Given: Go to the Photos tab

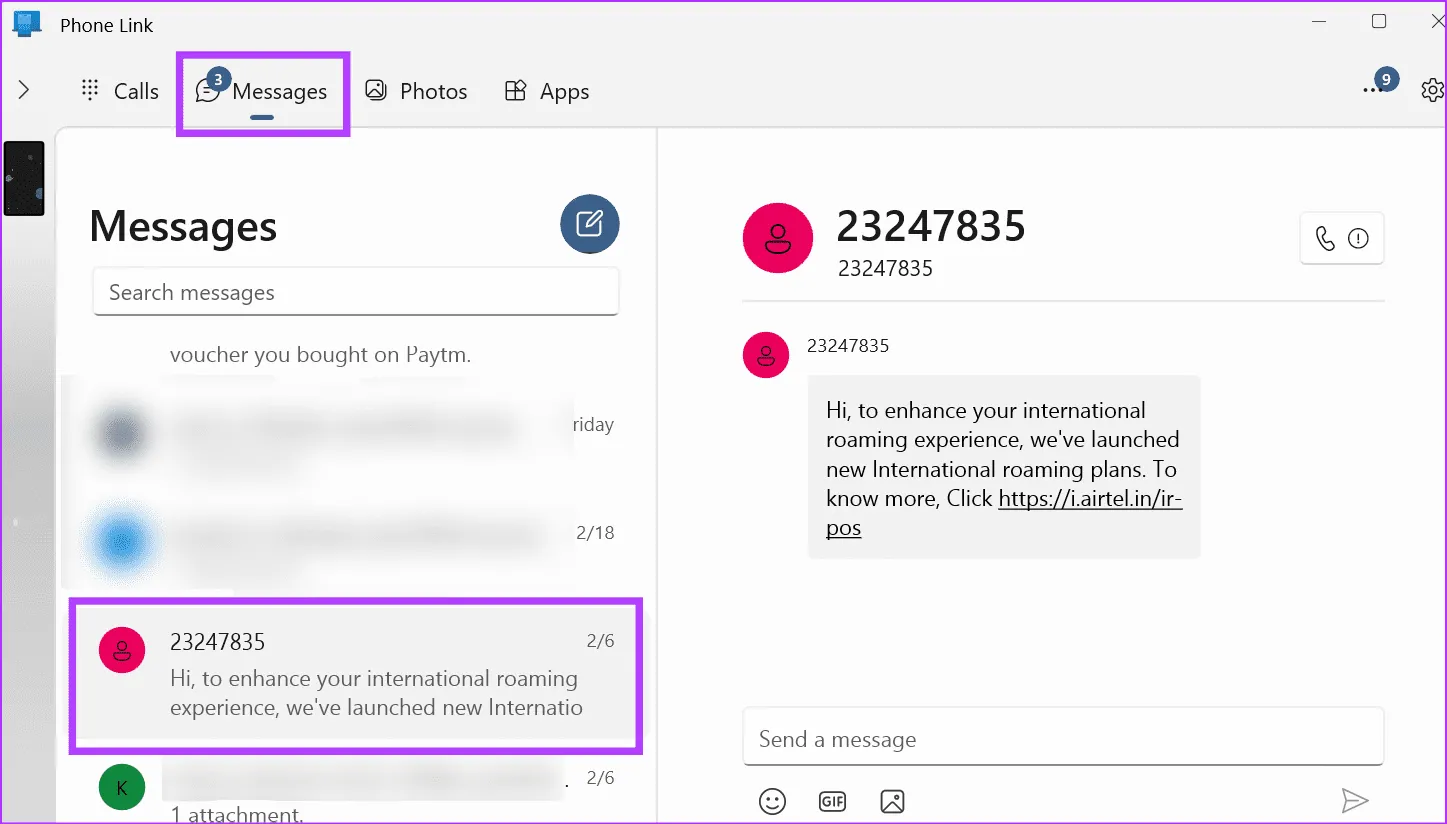Looking at the screenshot, I should [416, 91].
